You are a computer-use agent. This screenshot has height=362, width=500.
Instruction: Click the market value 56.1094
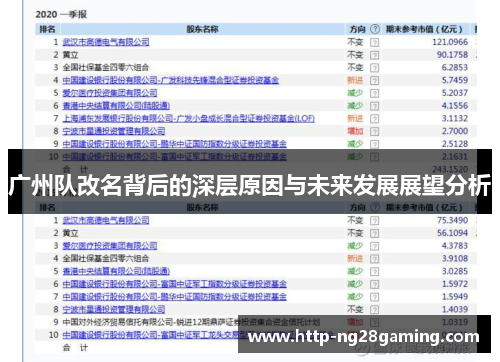(452, 233)
